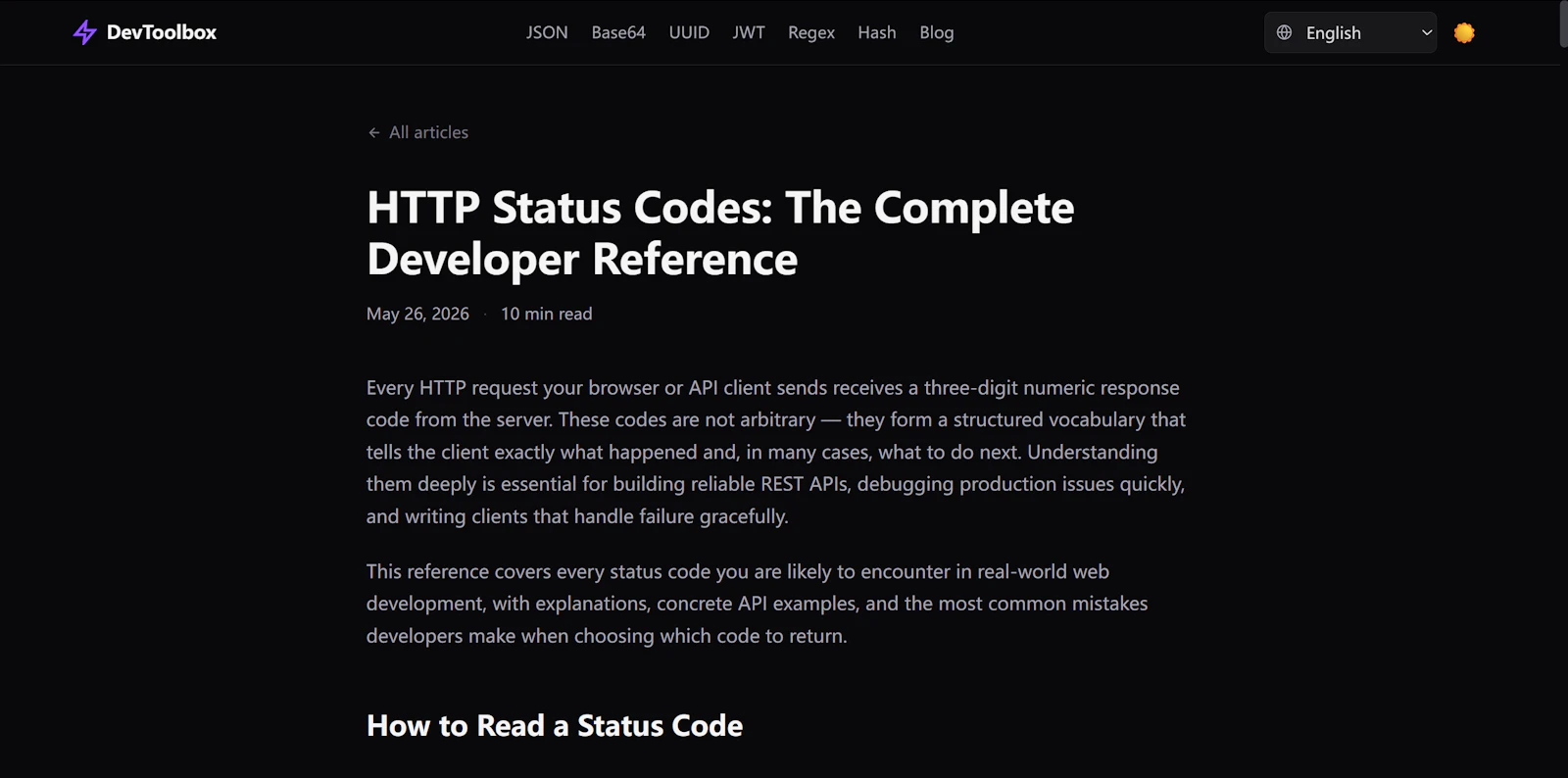Click paragraph starting with Every HTTP request

click(776, 452)
